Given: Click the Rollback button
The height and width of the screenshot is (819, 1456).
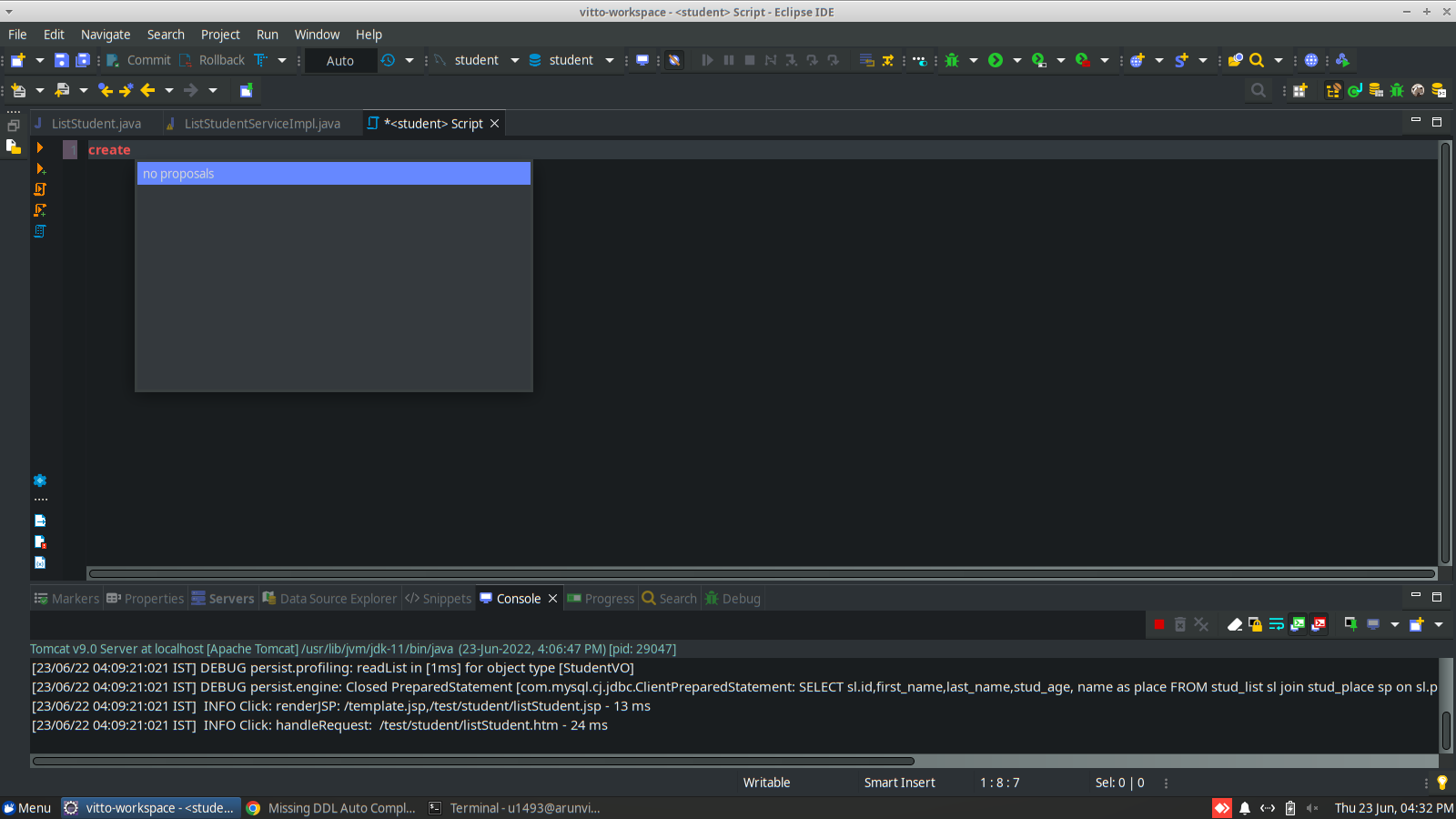Looking at the screenshot, I should pyautogui.click(x=212, y=60).
